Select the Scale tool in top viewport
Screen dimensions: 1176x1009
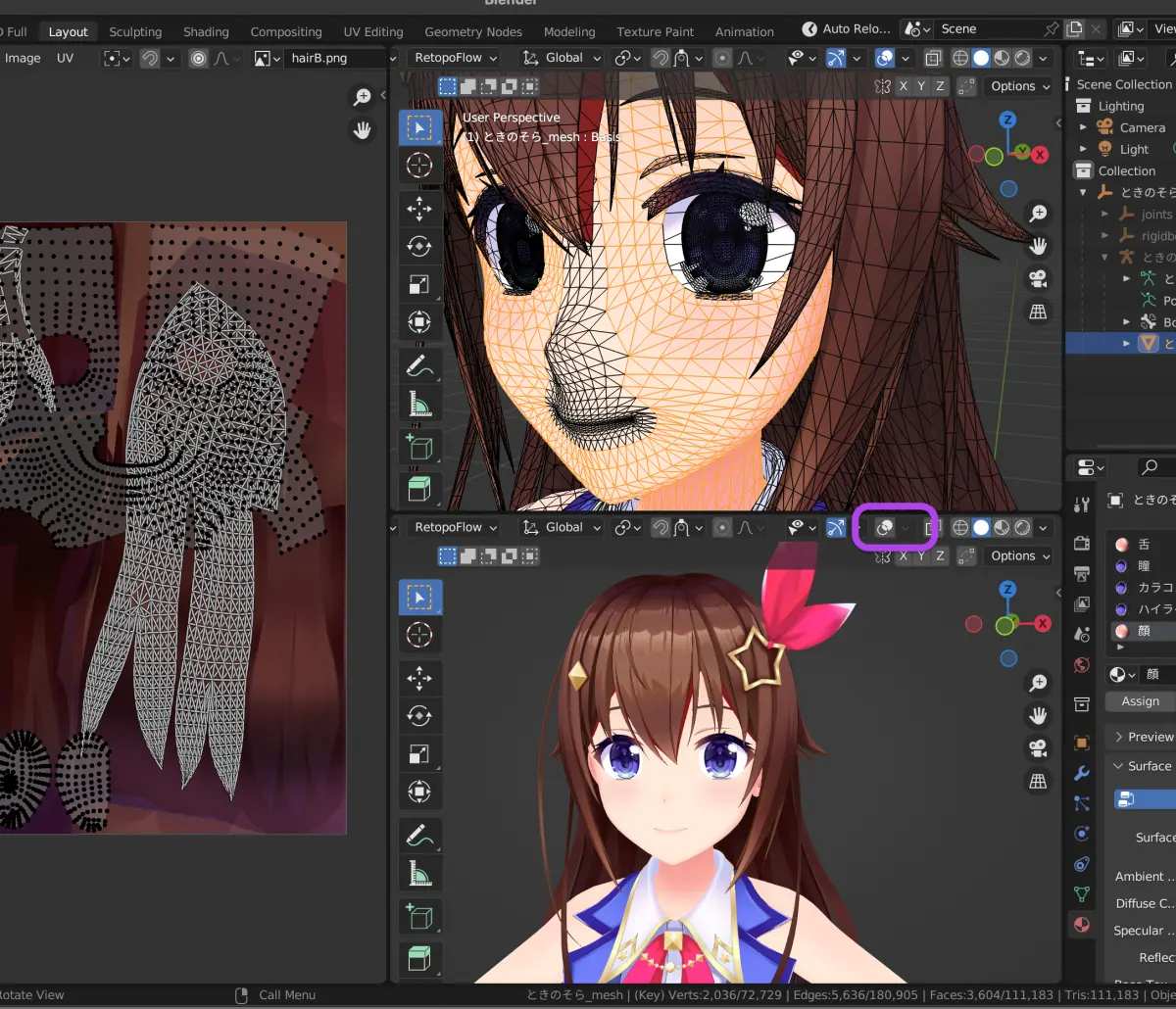(419, 284)
